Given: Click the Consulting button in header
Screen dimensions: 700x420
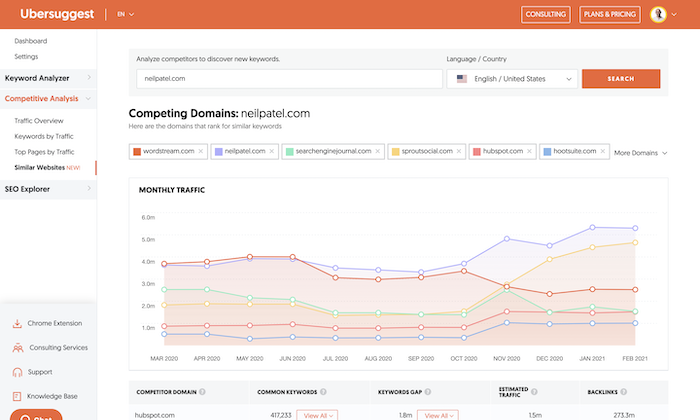Looking at the screenshot, I should [546, 14].
